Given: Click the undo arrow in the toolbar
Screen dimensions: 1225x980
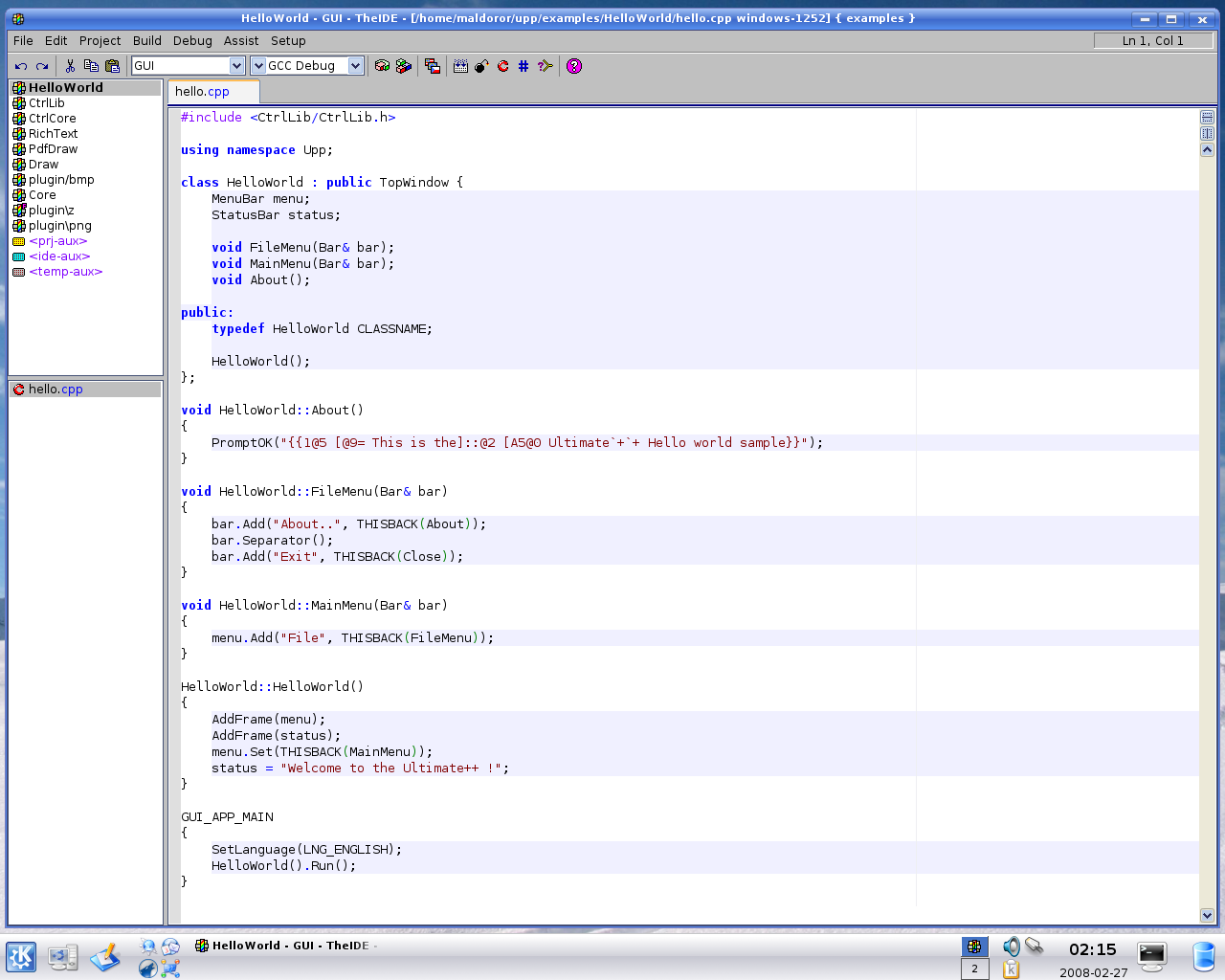Looking at the screenshot, I should (x=21, y=66).
